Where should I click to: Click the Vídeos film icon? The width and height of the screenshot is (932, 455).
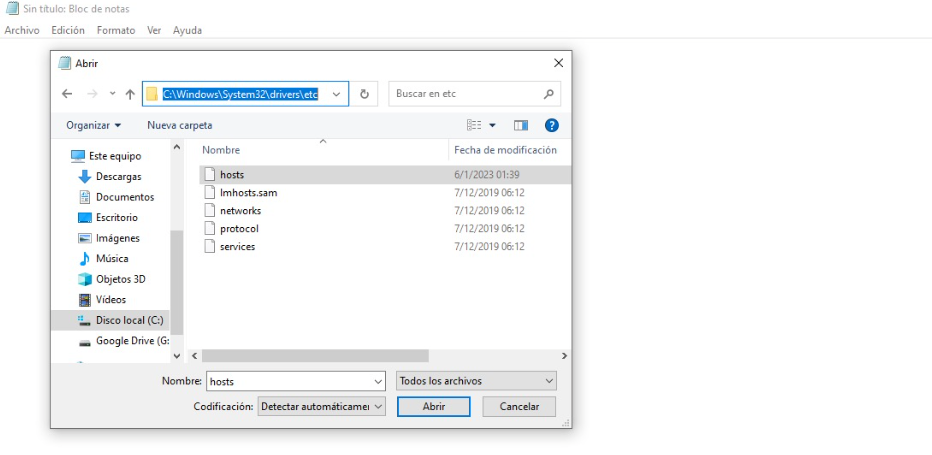coord(85,300)
